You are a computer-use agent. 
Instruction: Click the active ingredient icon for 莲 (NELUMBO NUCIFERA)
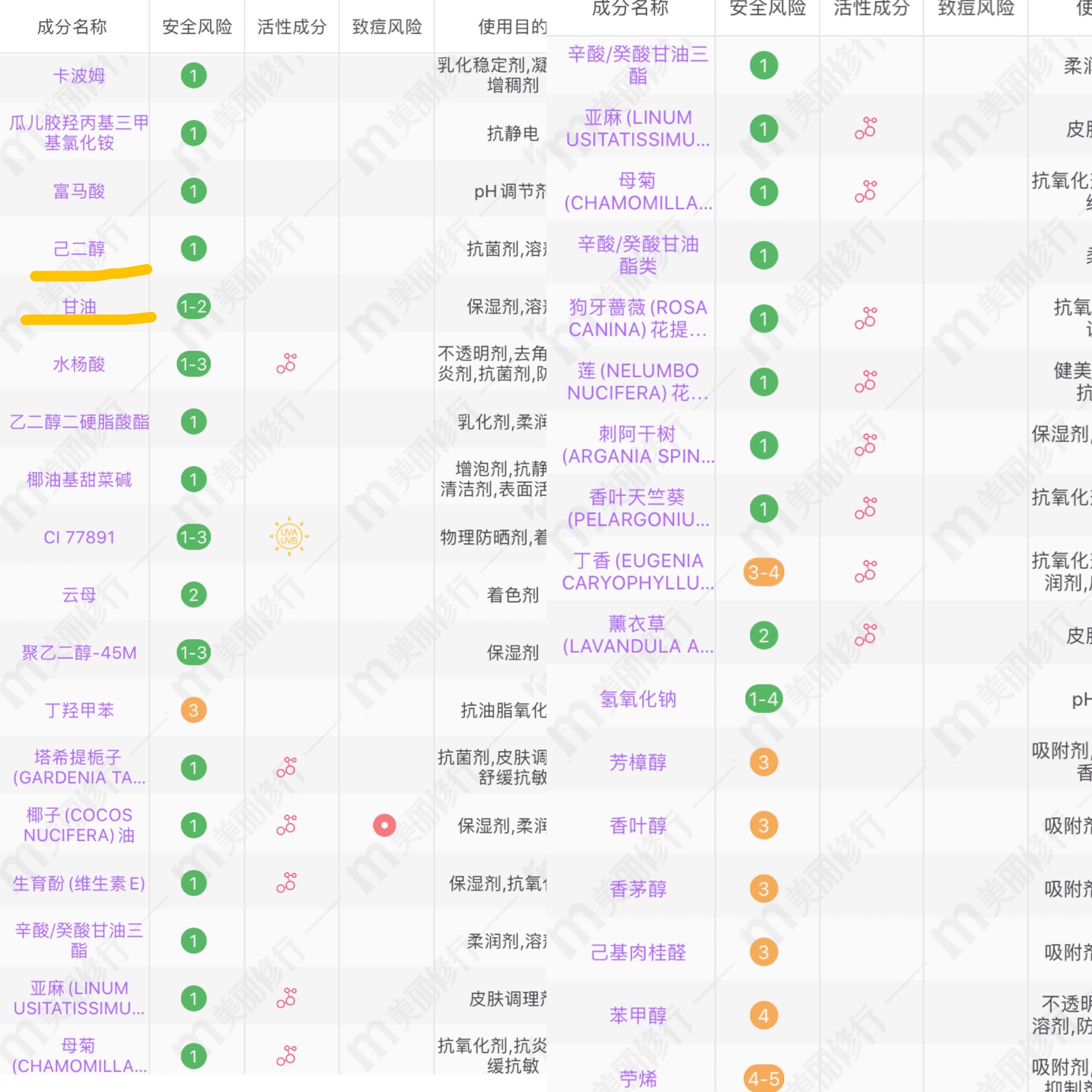point(867,382)
